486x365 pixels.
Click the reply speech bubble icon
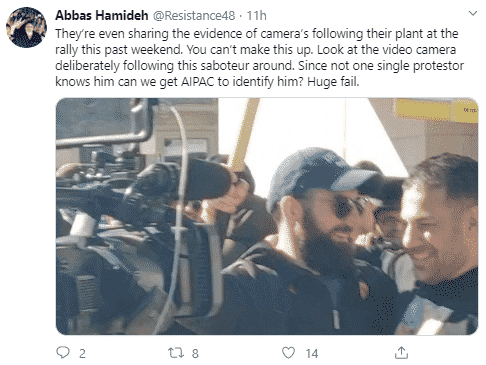(63, 352)
